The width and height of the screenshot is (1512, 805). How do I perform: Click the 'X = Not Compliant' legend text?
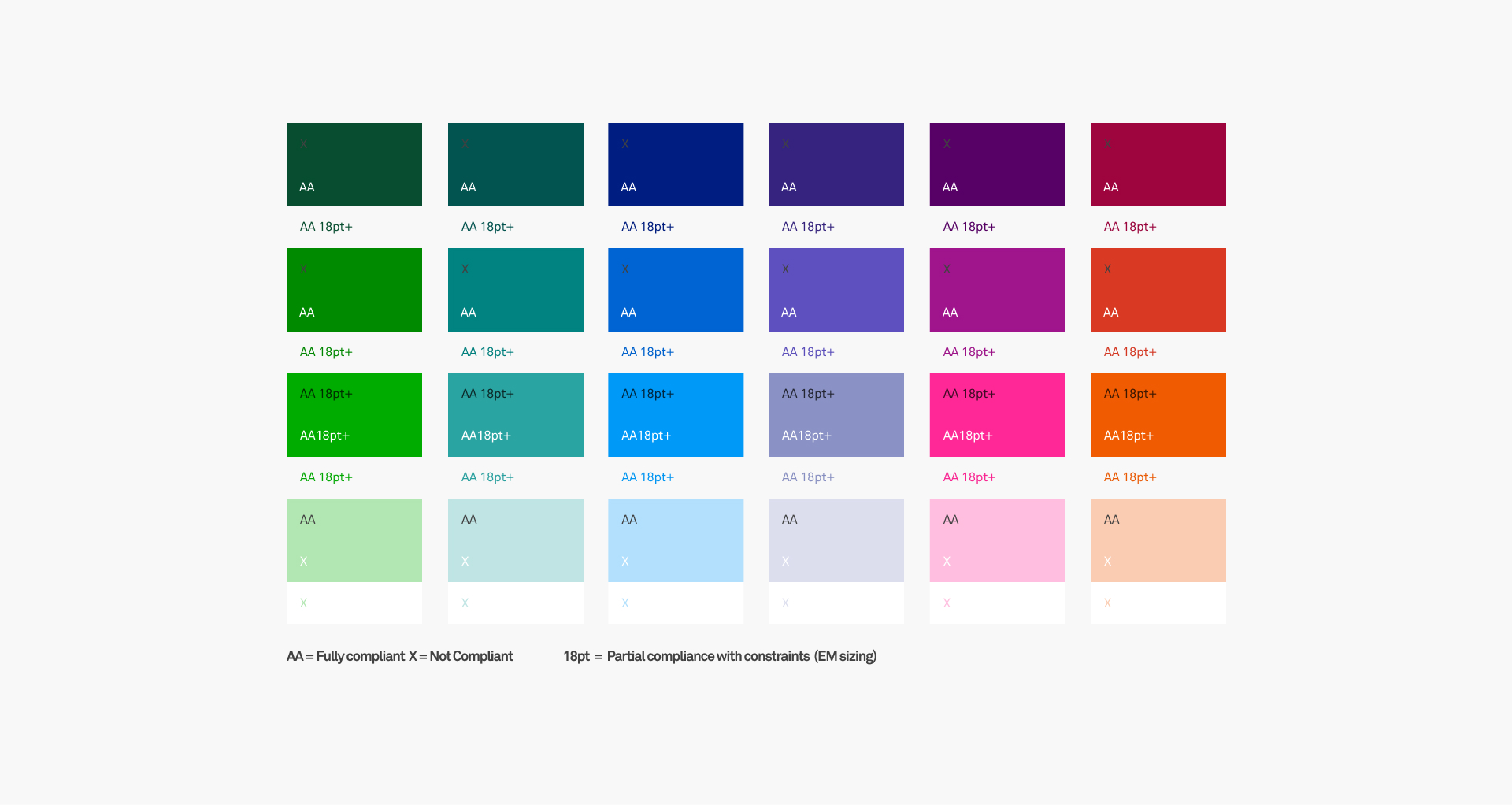point(461,656)
